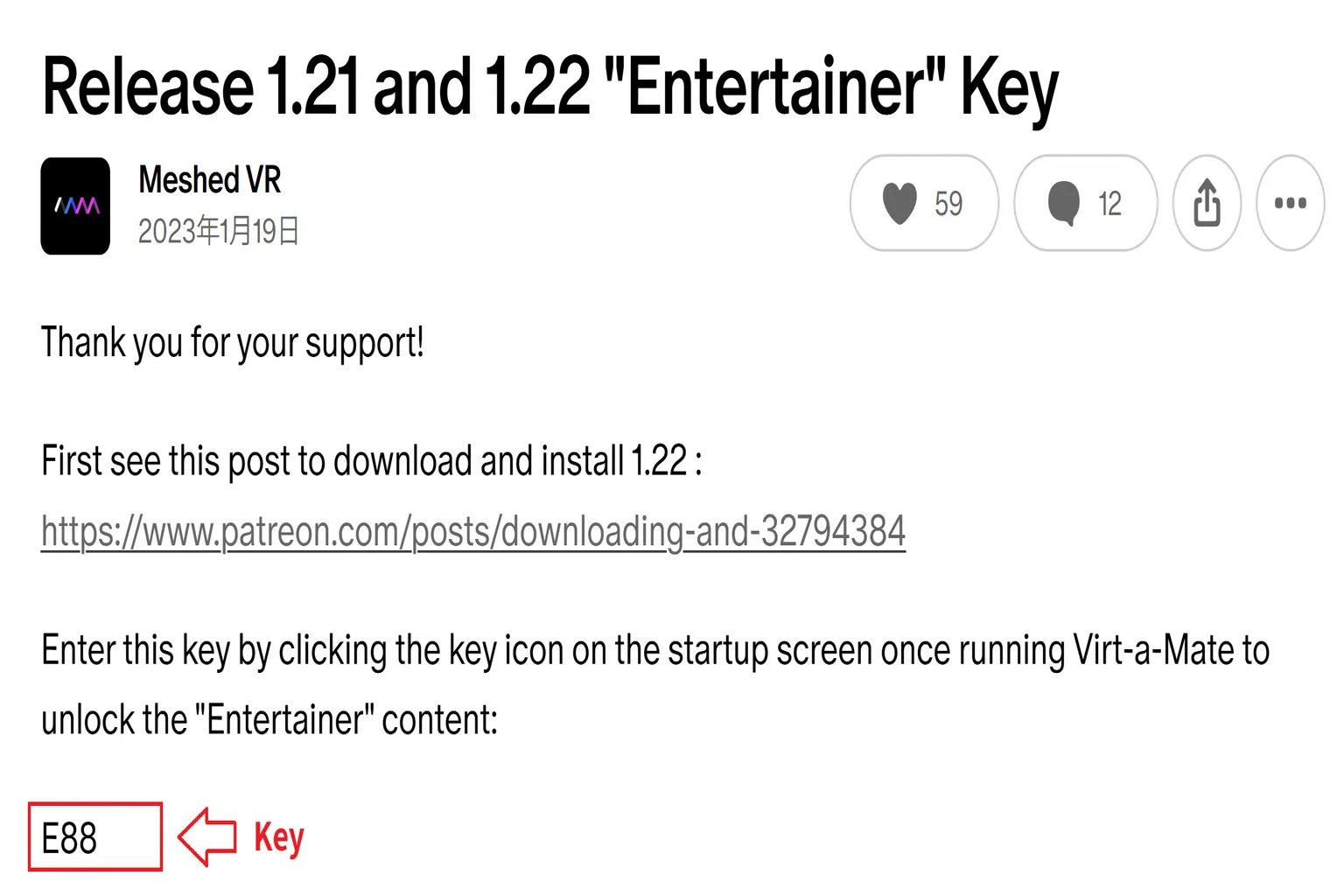The width and height of the screenshot is (1344, 896).
Task: Click the 12 comments count
Action: [1109, 204]
